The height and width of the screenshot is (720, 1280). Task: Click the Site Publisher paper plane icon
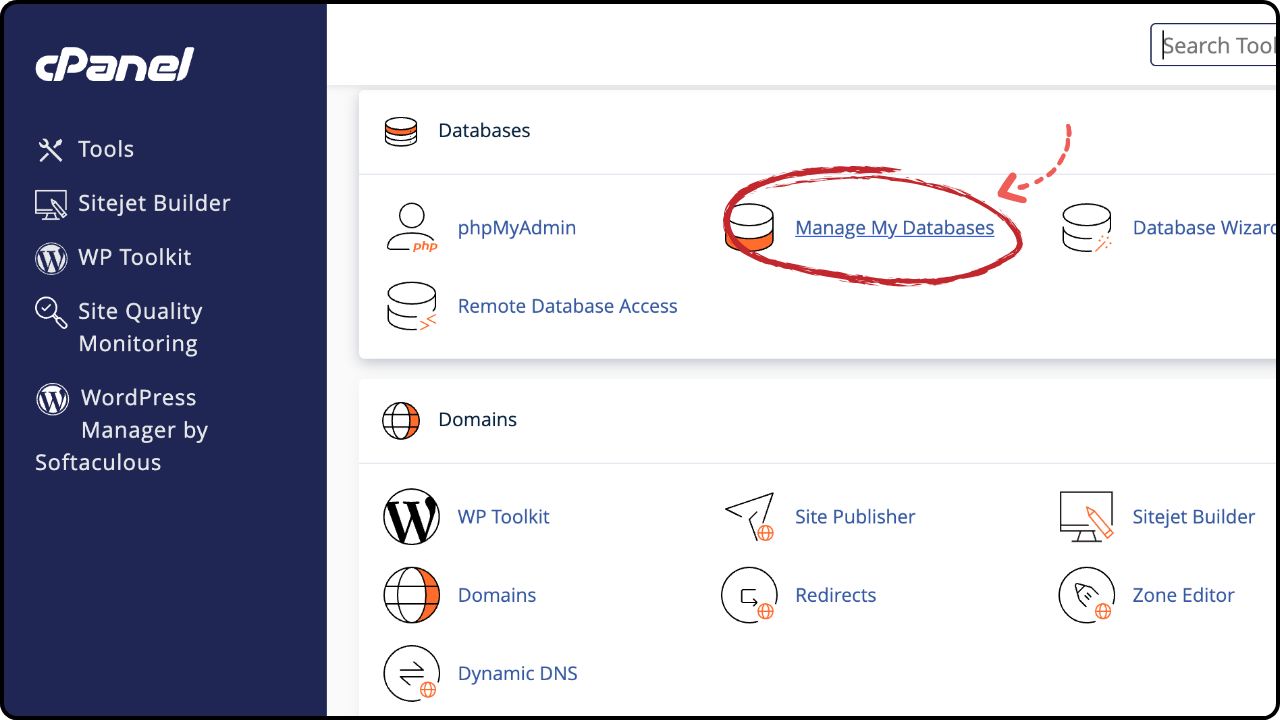pyautogui.click(x=750, y=517)
